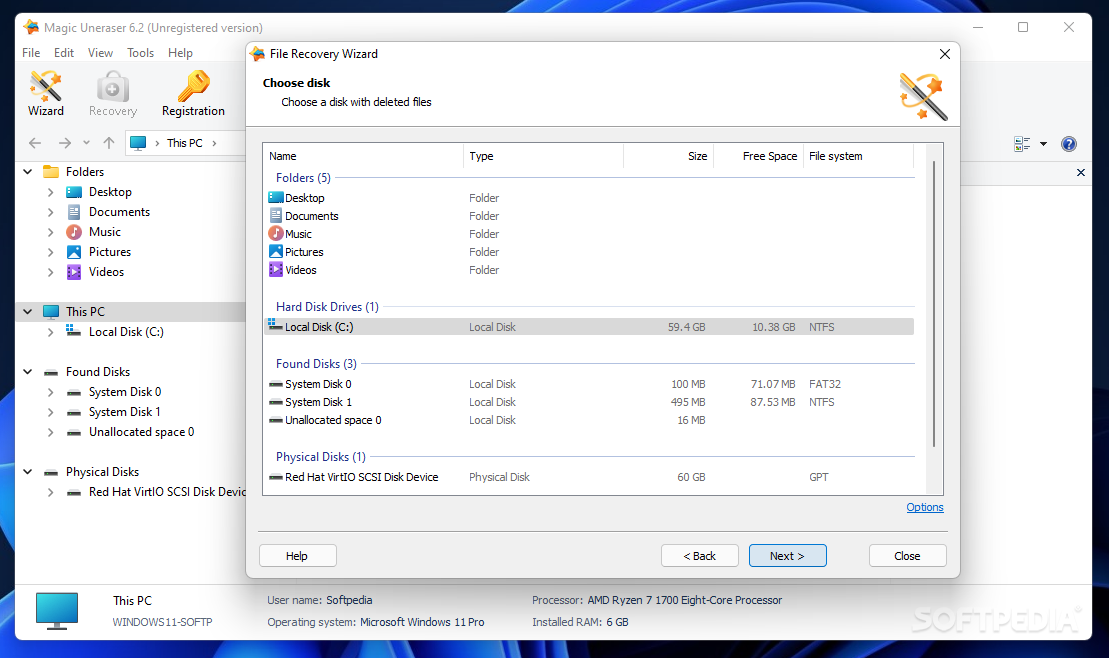Click the Found Disks (3) group header
The height and width of the screenshot is (658, 1109).
click(316, 364)
